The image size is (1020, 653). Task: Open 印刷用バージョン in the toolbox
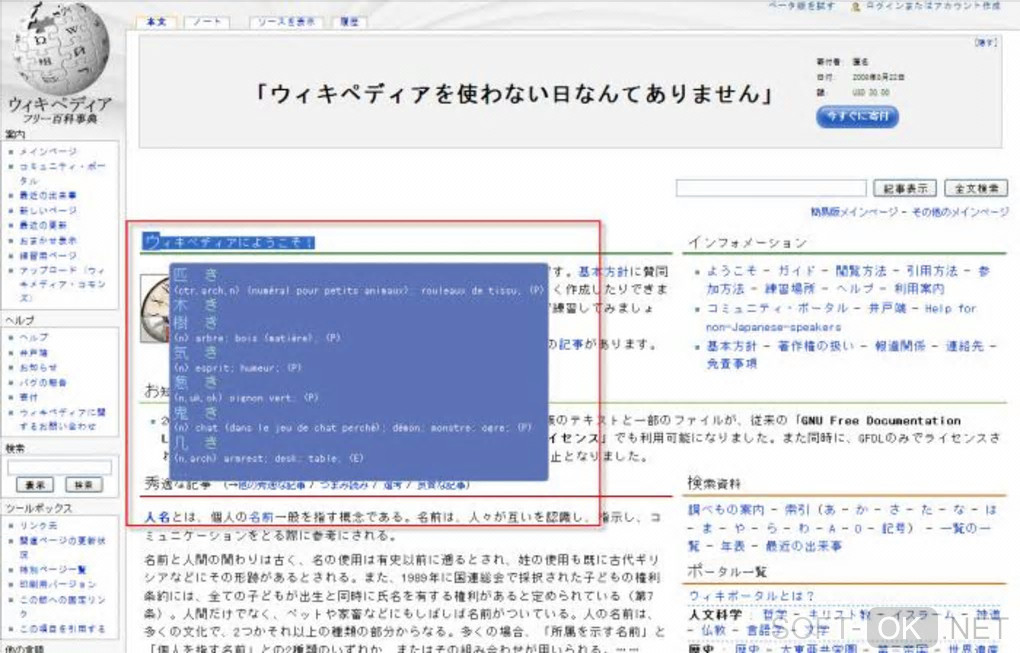pyautogui.click(x=57, y=584)
